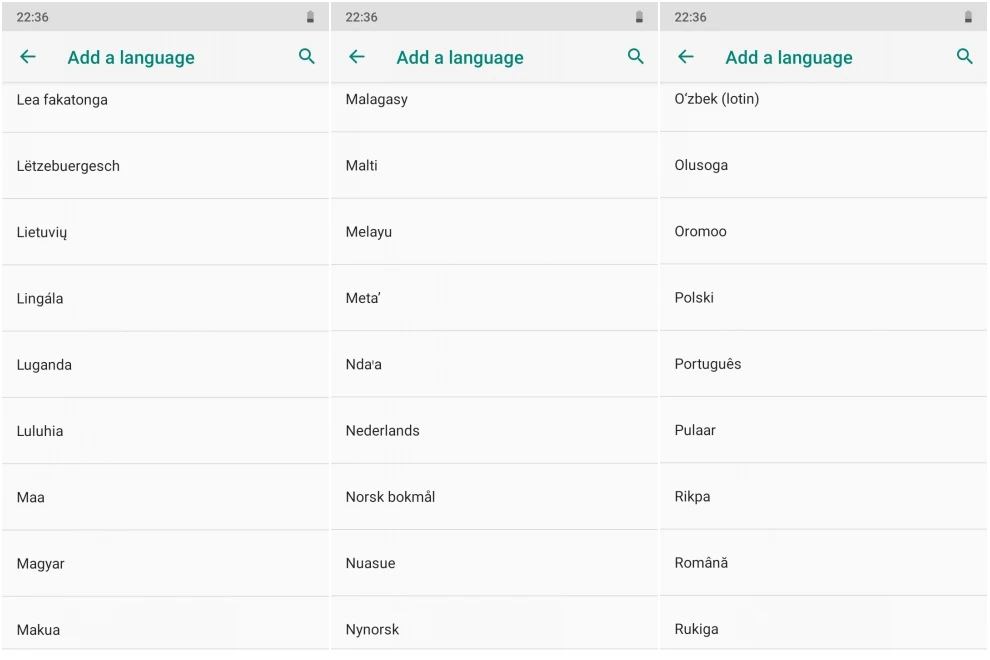990x660 pixels.
Task: Select Nuasue language
Action: (x=494, y=563)
